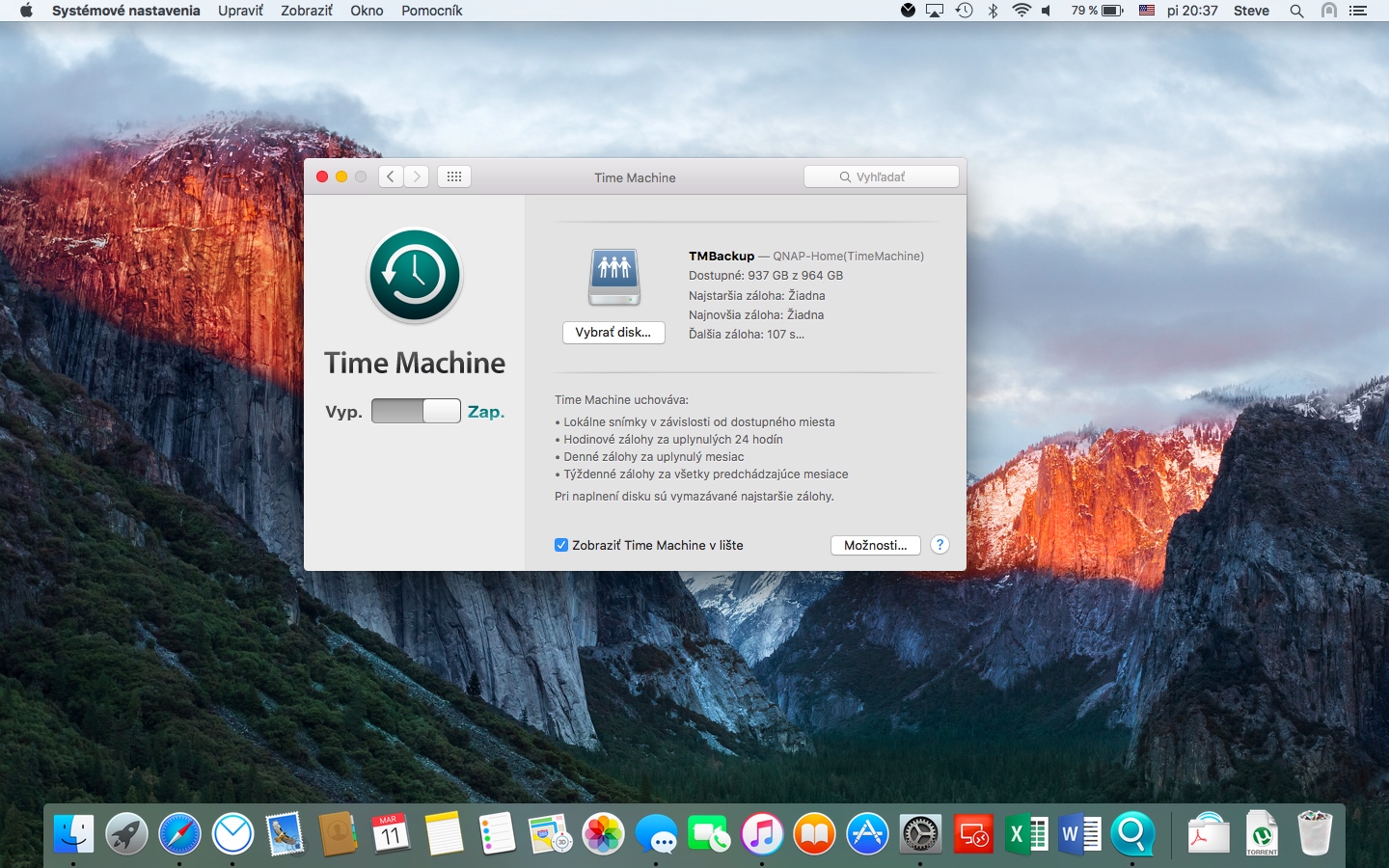Click the TMBackup network disk icon
Image resolution: width=1389 pixels, height=868 pixels.
(614, 276)
